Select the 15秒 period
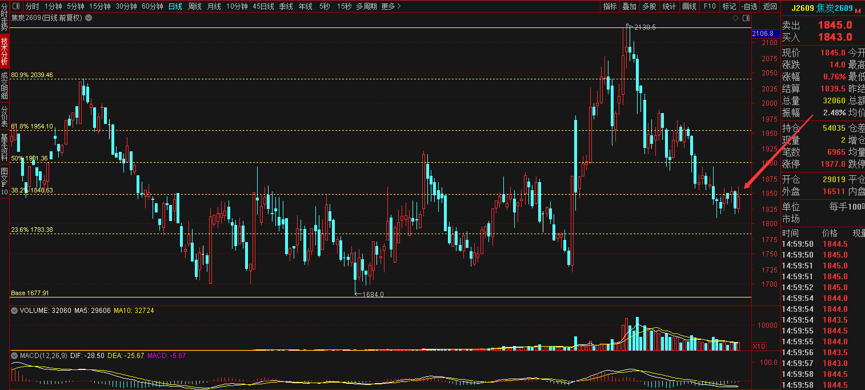This screenshot has width=865, height=390. 344,7
